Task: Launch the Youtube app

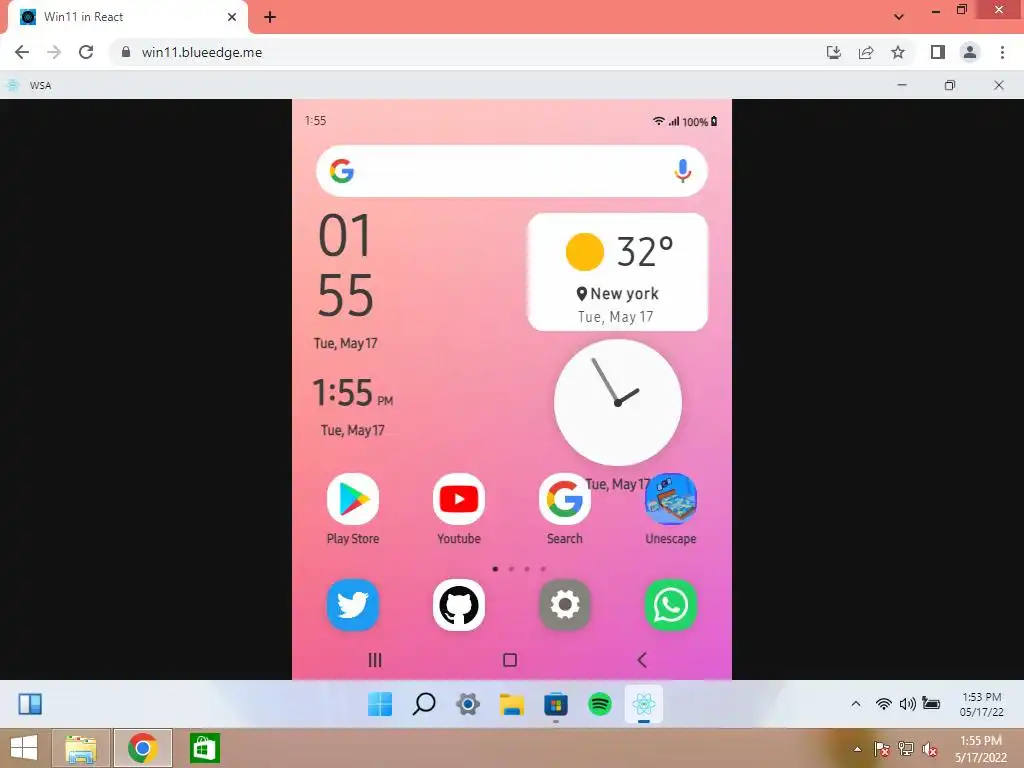Action: (458, 500)
